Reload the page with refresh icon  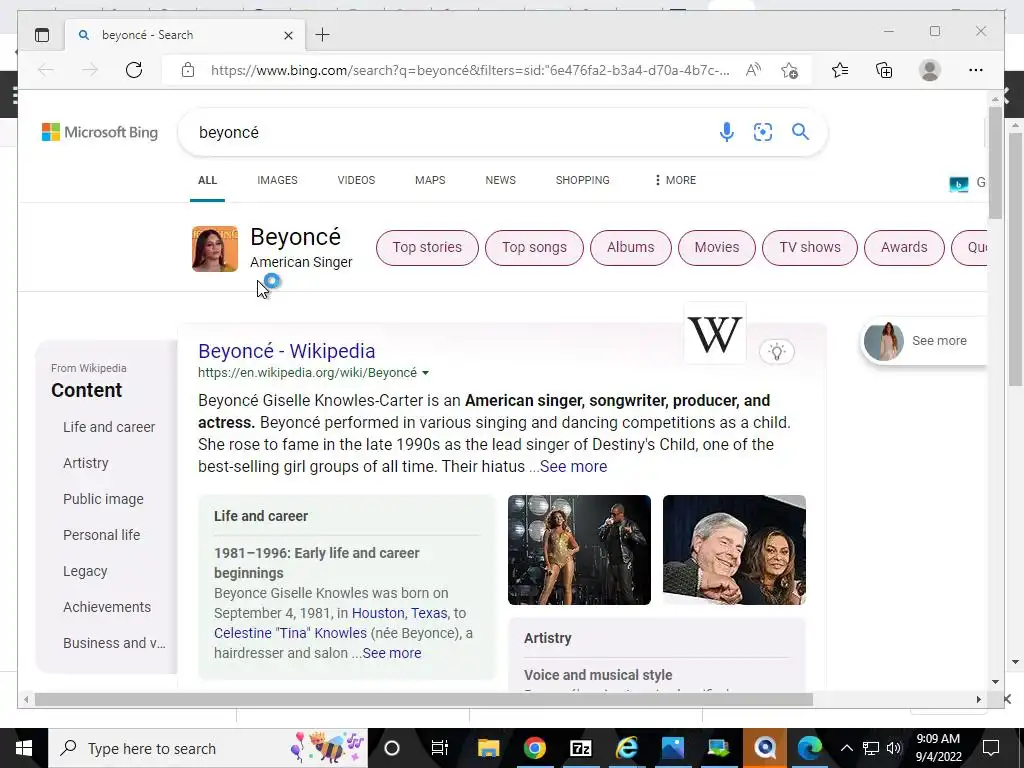(x=134, y=70)
